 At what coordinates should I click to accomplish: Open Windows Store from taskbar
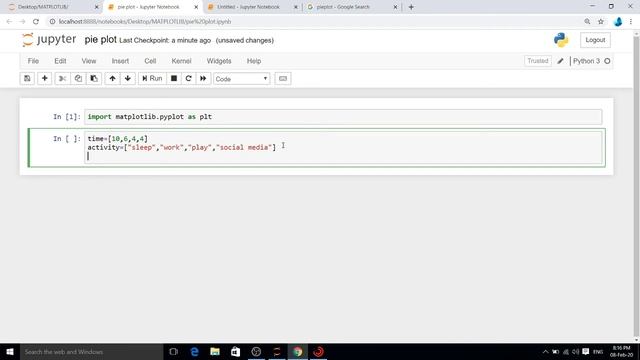236,351
